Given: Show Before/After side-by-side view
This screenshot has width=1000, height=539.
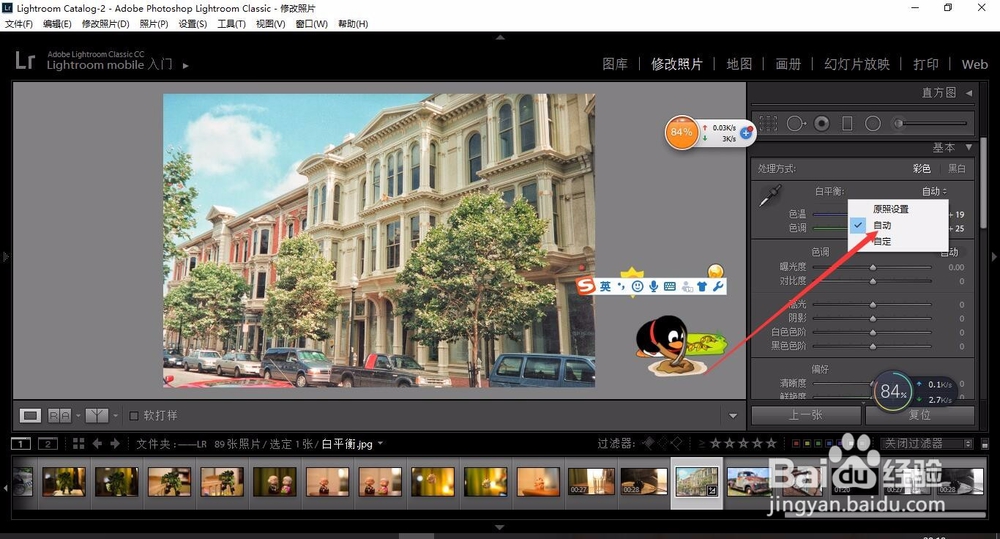Looking at the screenshot, I should [59, 416].
